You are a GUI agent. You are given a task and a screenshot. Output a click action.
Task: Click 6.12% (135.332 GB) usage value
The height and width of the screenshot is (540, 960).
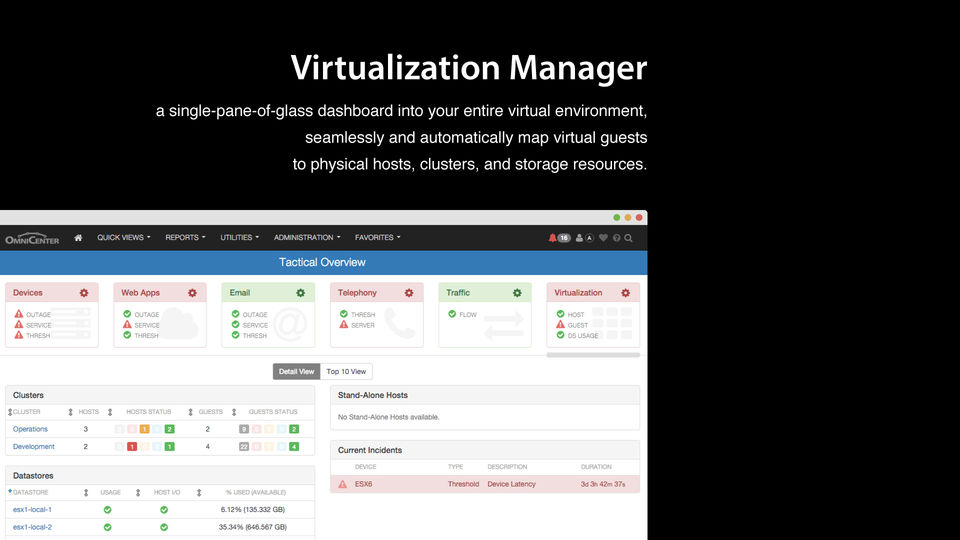252,509
